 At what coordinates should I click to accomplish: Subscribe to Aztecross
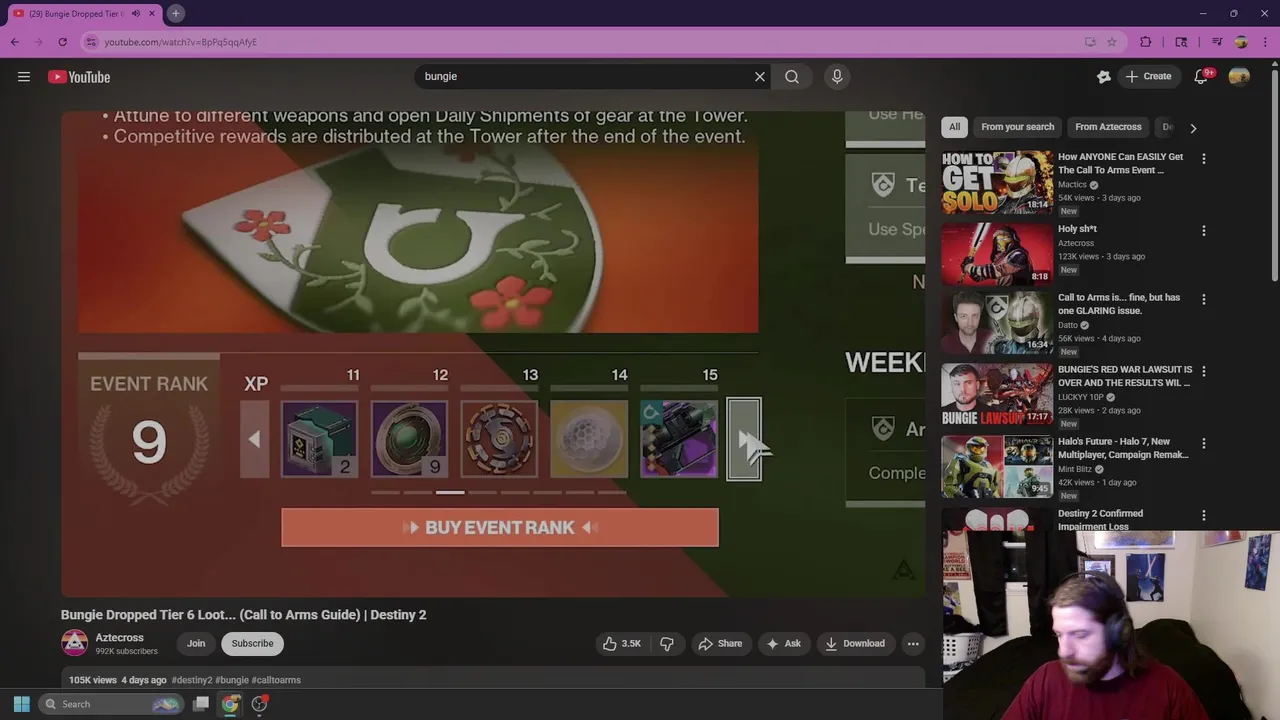(252, 643)
